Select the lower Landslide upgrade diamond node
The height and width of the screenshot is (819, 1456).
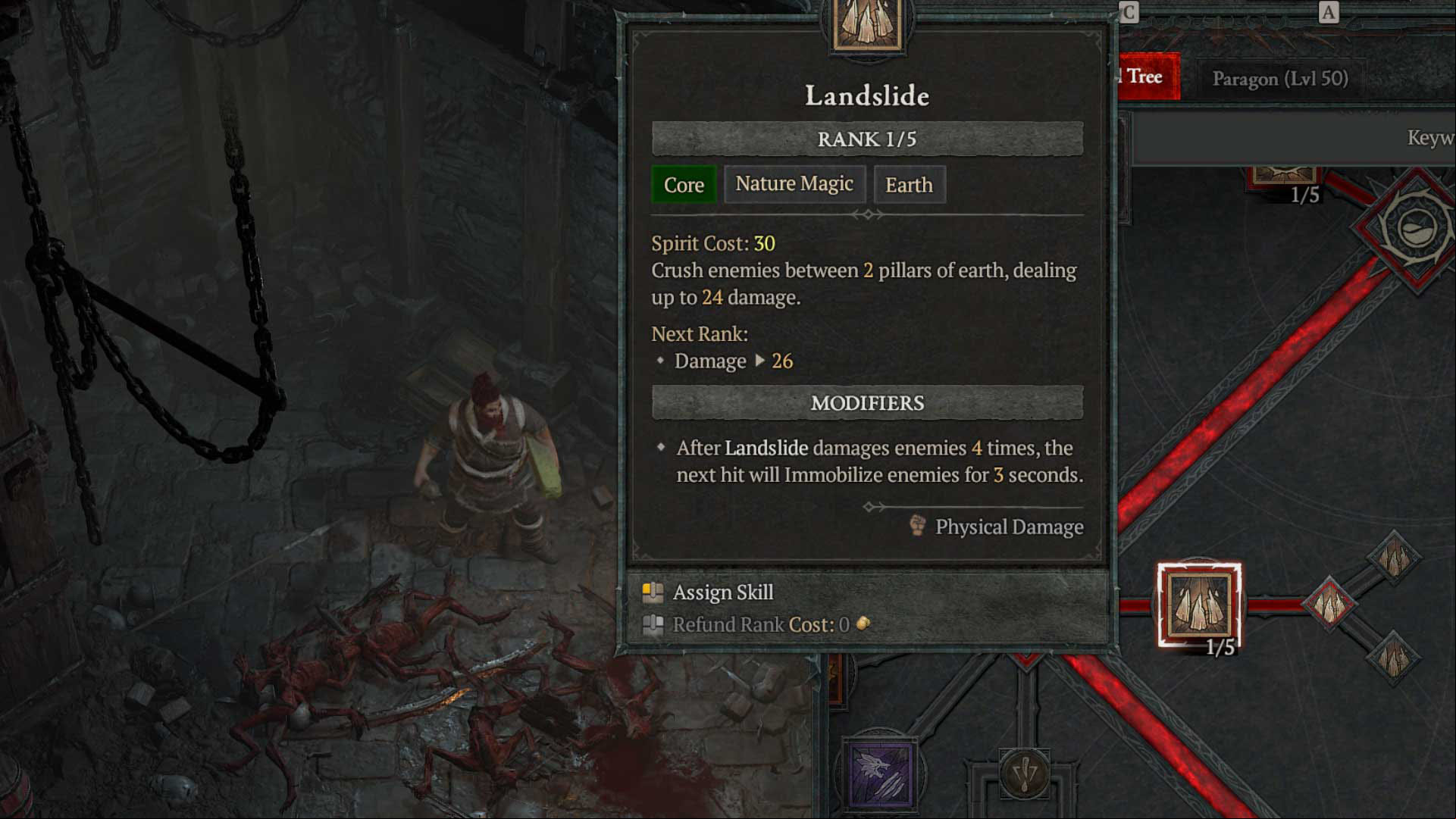pyautogui.click(x=1393, y=657)
